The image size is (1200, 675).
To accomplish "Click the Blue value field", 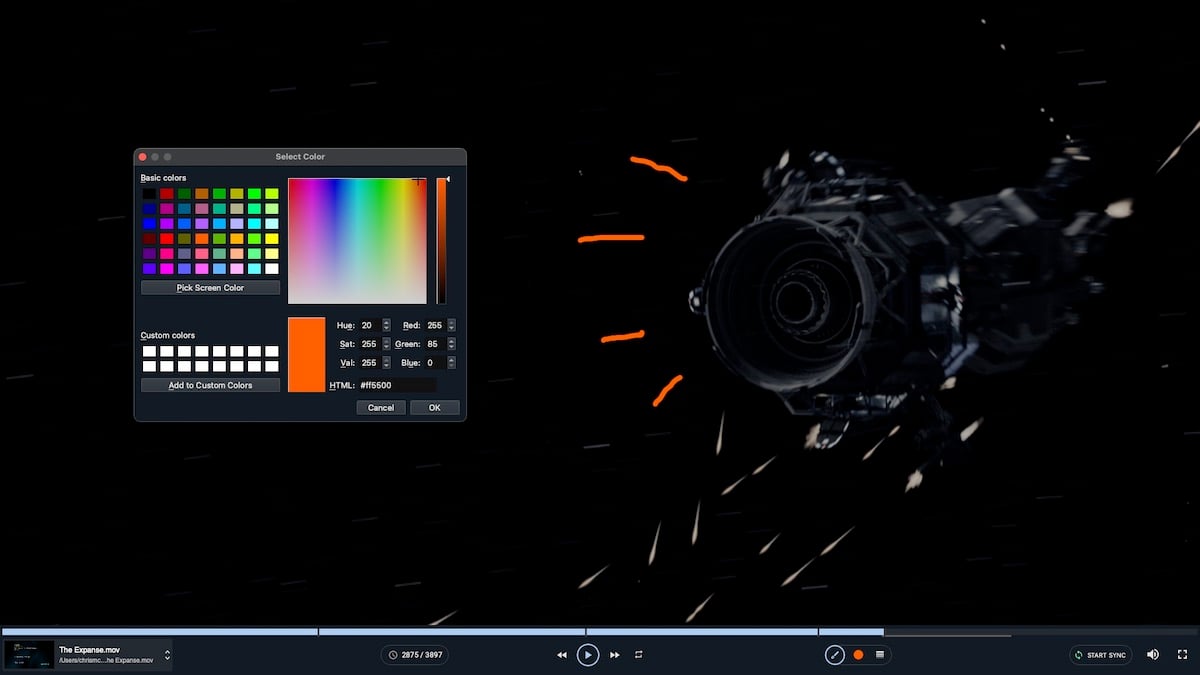I will [435, 363].
